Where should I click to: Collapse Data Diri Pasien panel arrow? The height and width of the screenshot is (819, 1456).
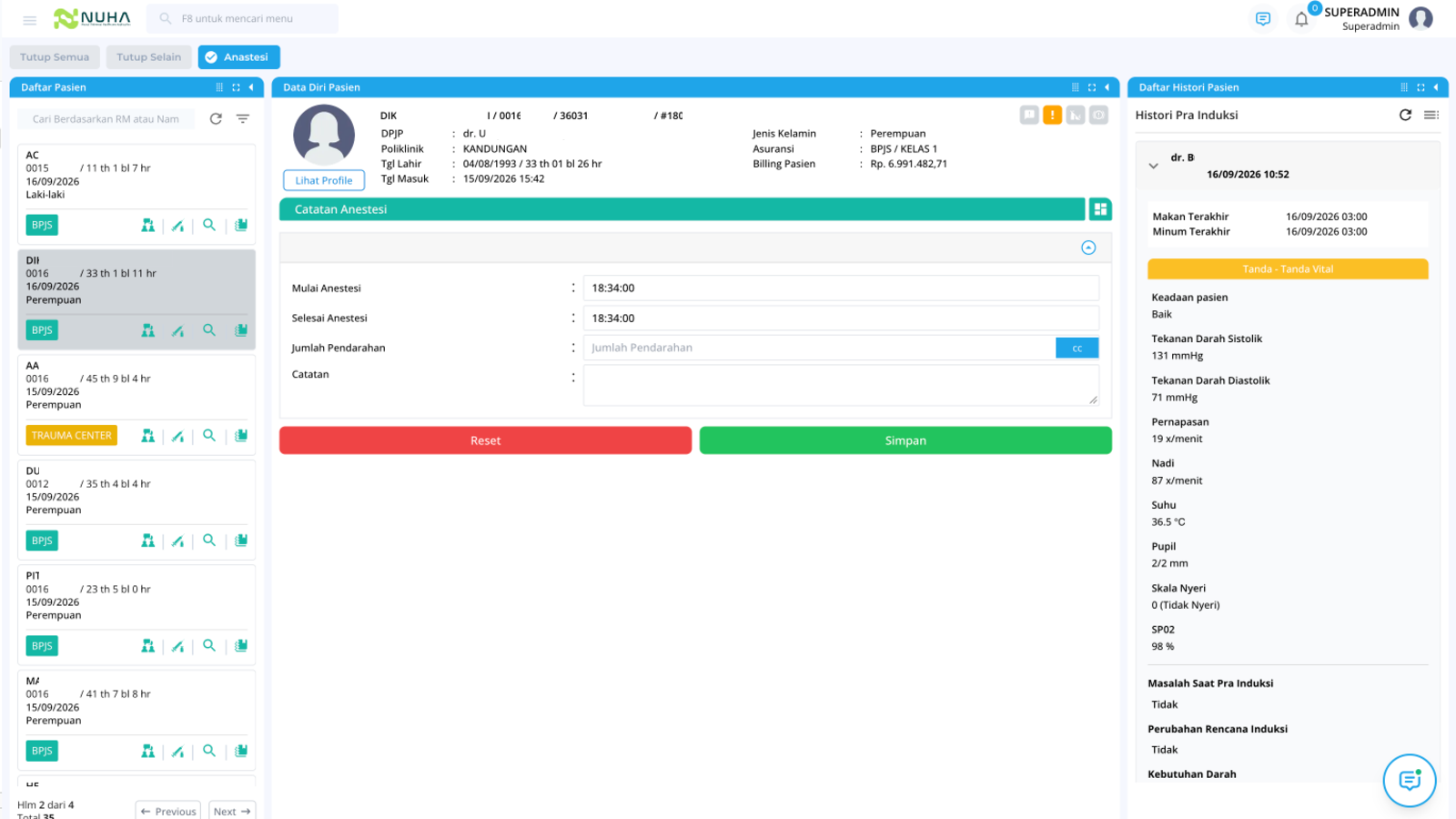click(1107, 87)
